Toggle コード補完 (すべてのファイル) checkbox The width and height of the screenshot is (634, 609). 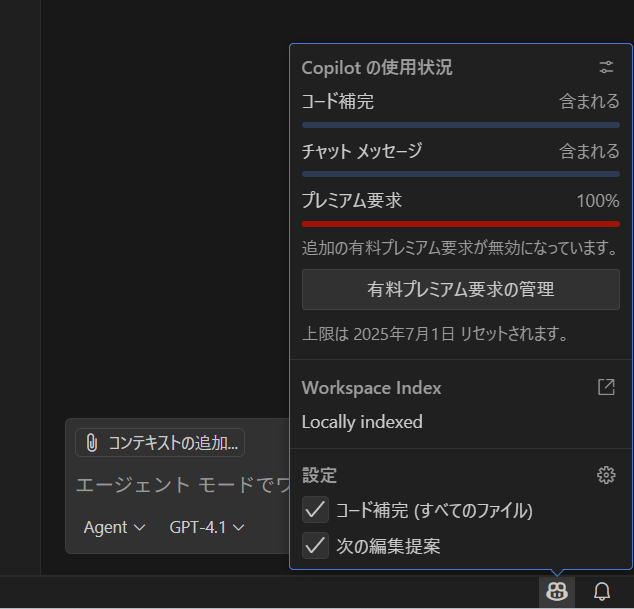[x=315, y=510]
